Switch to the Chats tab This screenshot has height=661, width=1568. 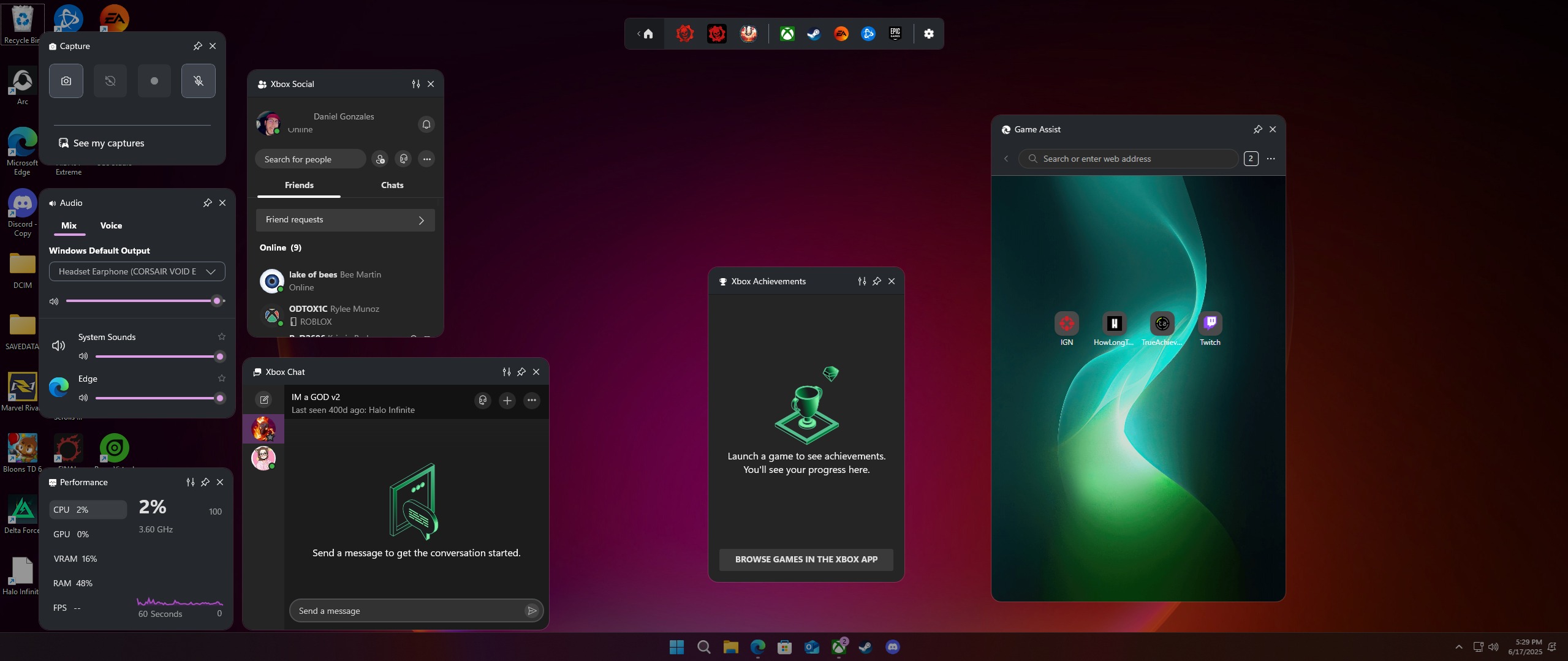392,185
